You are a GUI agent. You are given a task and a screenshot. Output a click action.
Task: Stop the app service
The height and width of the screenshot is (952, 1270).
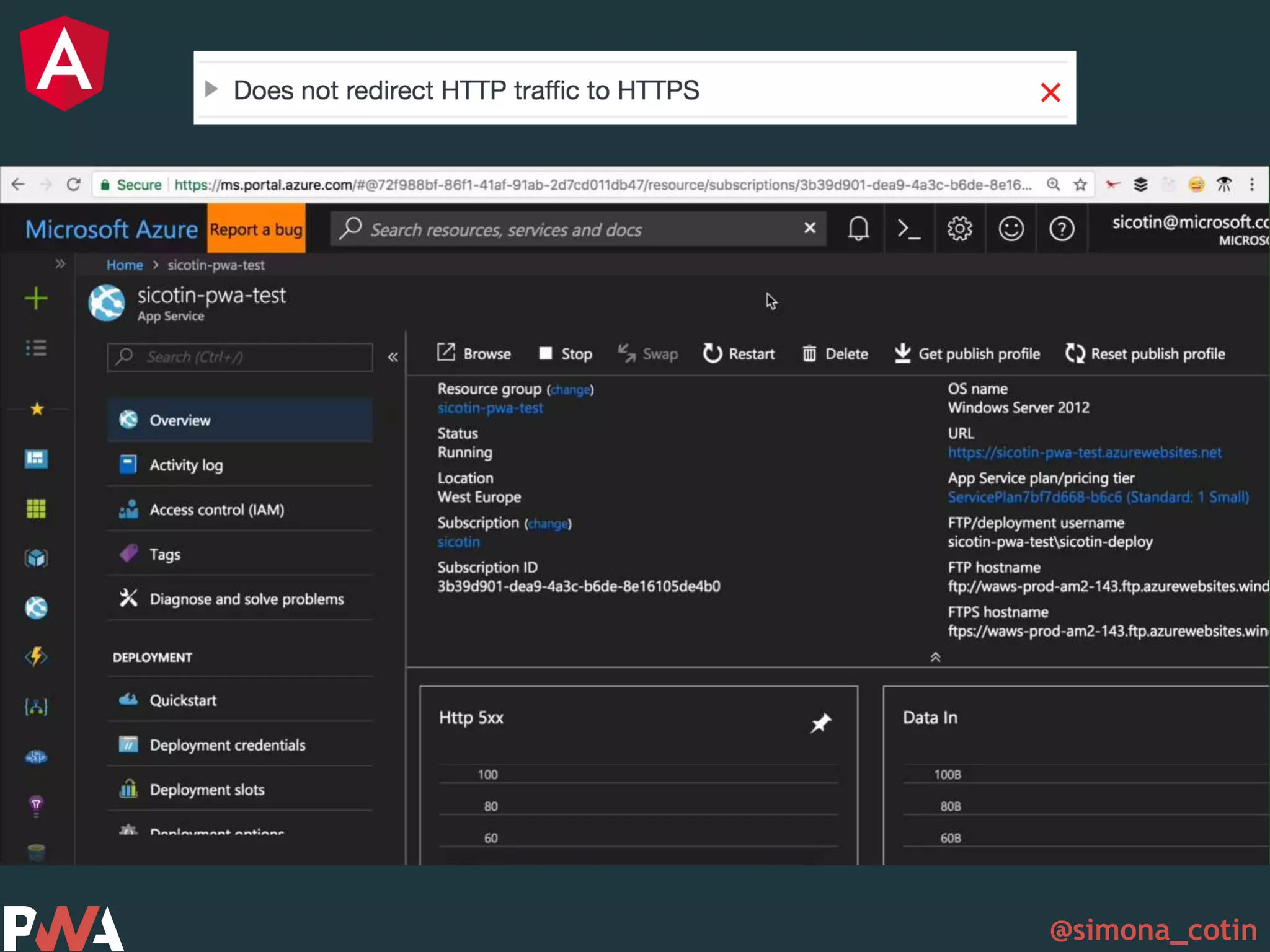point(565,354)
